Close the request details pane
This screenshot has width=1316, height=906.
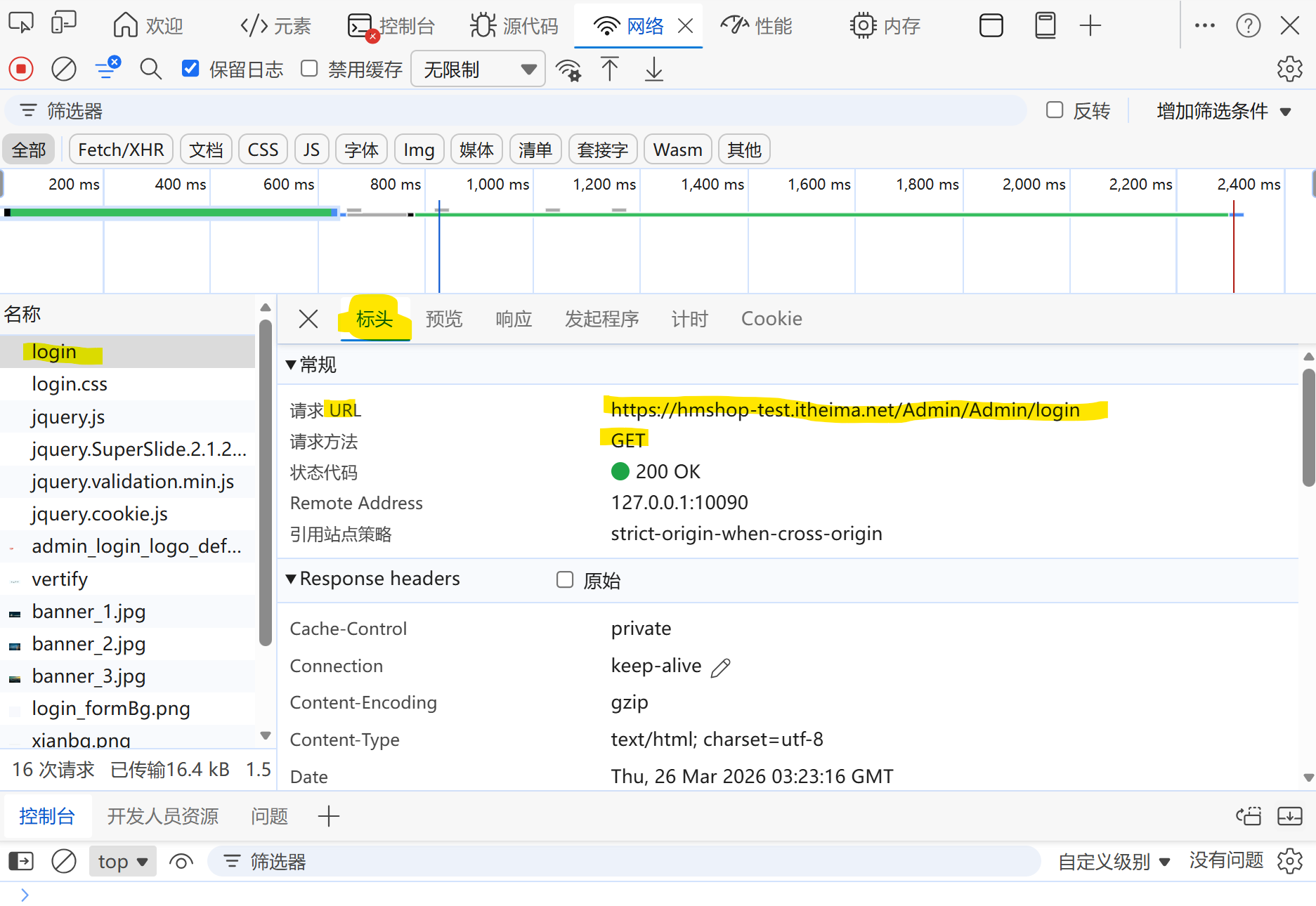pyautogui.click(x=308, y=319)
